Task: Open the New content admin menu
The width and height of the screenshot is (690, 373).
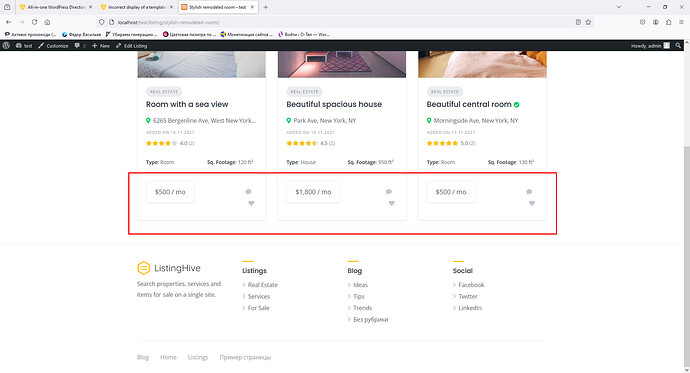Action: coord(101,46)
